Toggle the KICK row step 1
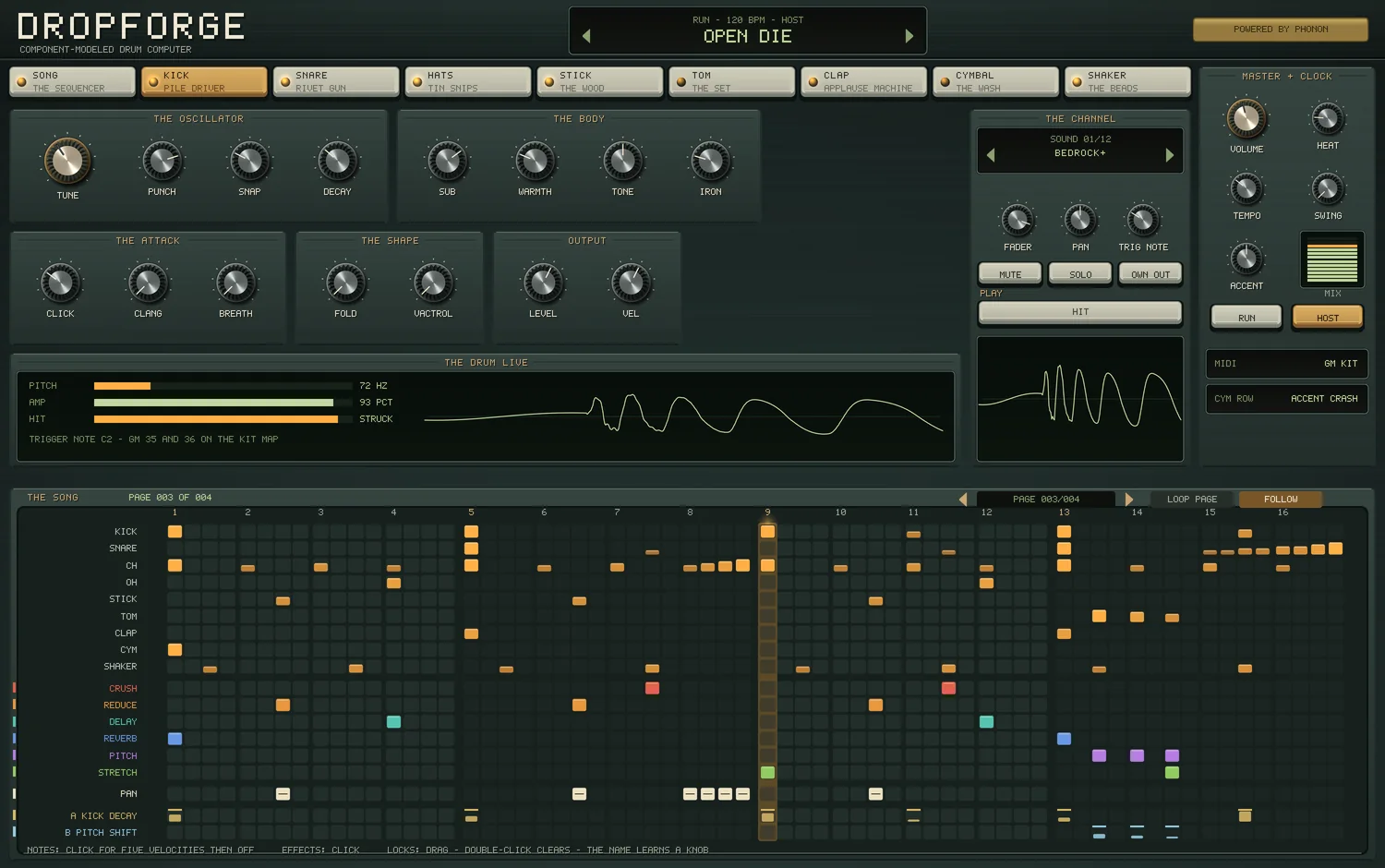Viewport: 1385px width, 868px height. tap(175, 531)
